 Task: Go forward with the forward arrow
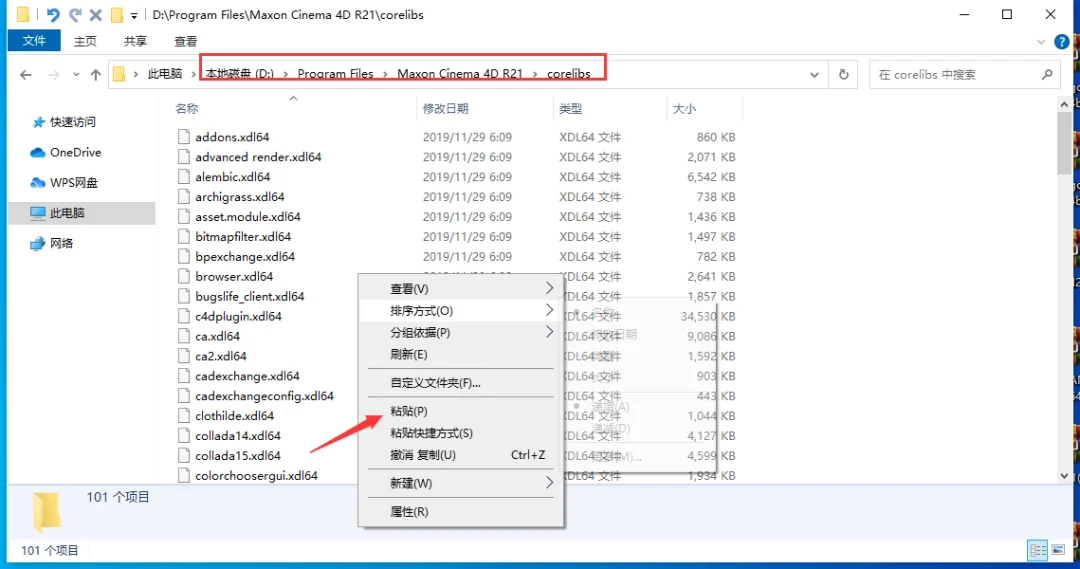coord(54,74)
